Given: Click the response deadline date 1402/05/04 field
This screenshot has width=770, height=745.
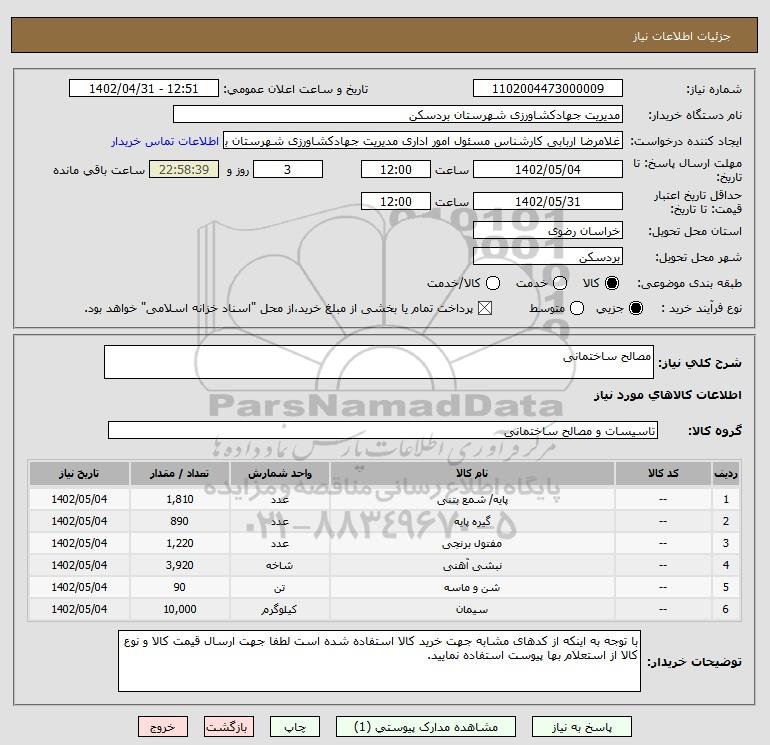Looking at the screenshot, I should [x=548, y=170].
